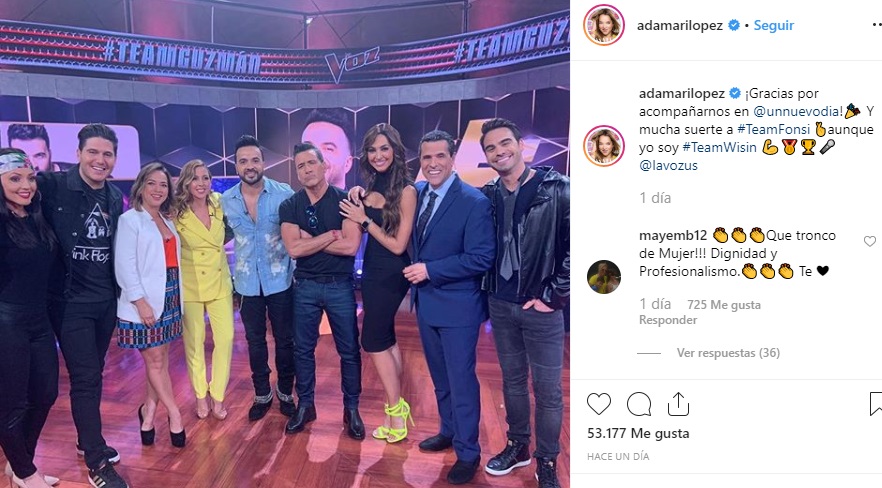Open comments via speech bubble icon

tap(639, 404)
